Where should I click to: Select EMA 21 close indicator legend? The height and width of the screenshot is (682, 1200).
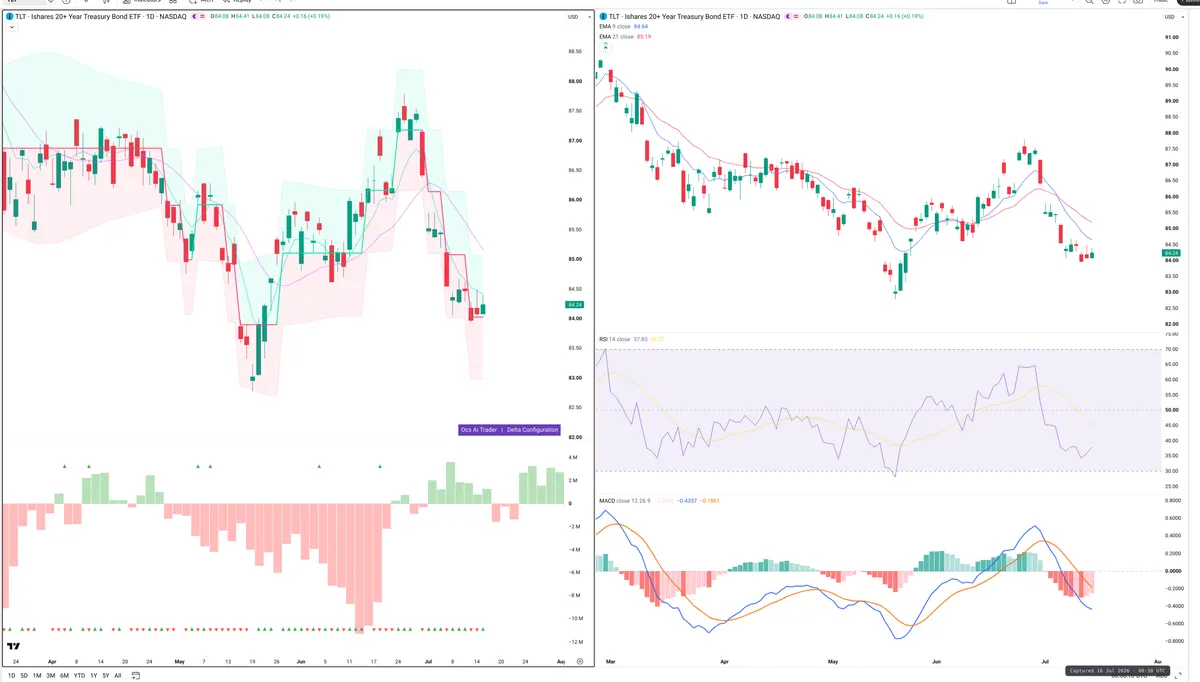616,36
